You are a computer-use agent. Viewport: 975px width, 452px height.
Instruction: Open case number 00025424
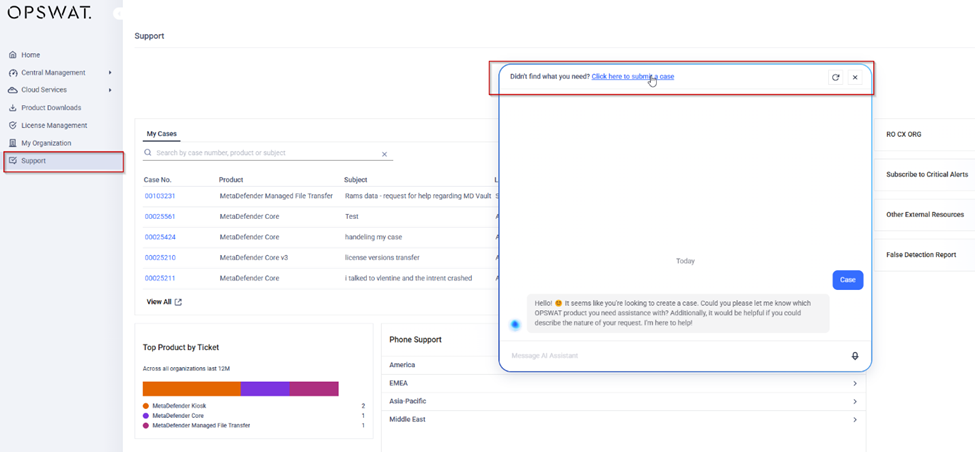(x=160, y=237)
